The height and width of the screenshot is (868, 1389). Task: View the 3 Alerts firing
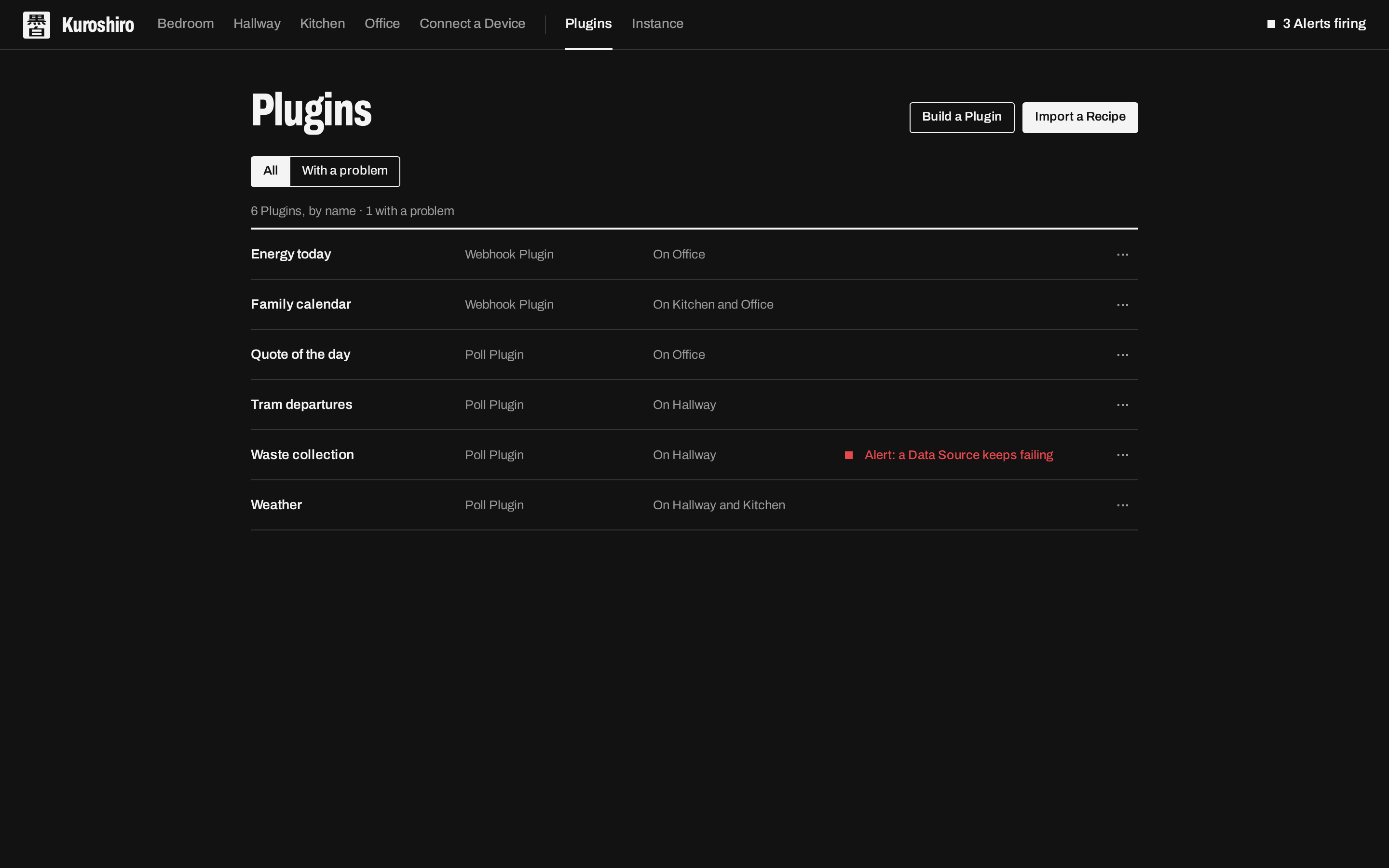1316,24
